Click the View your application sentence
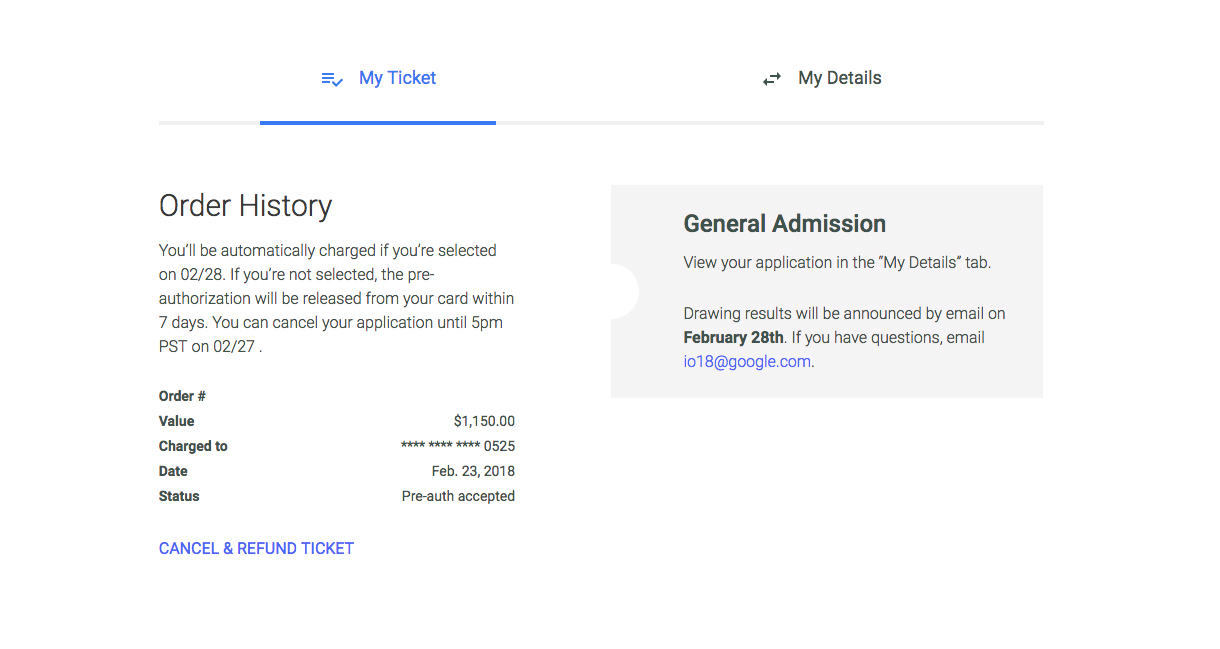The height and width of the screenshot is (649, 1220). [836, 263]
